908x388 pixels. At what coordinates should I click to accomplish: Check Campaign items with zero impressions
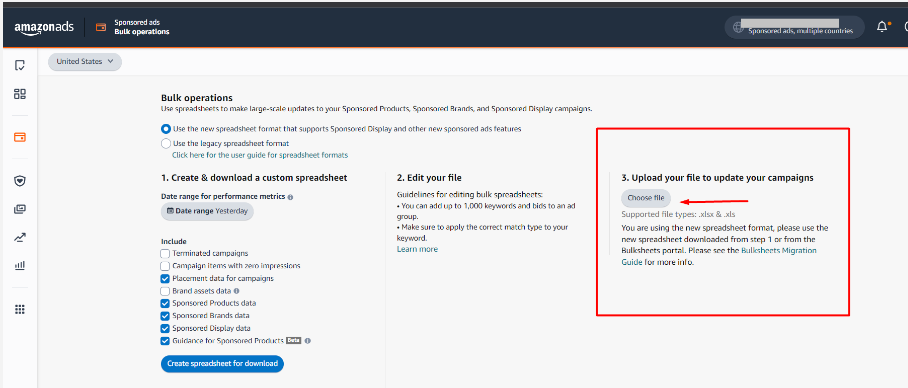(x=165, y=266)
